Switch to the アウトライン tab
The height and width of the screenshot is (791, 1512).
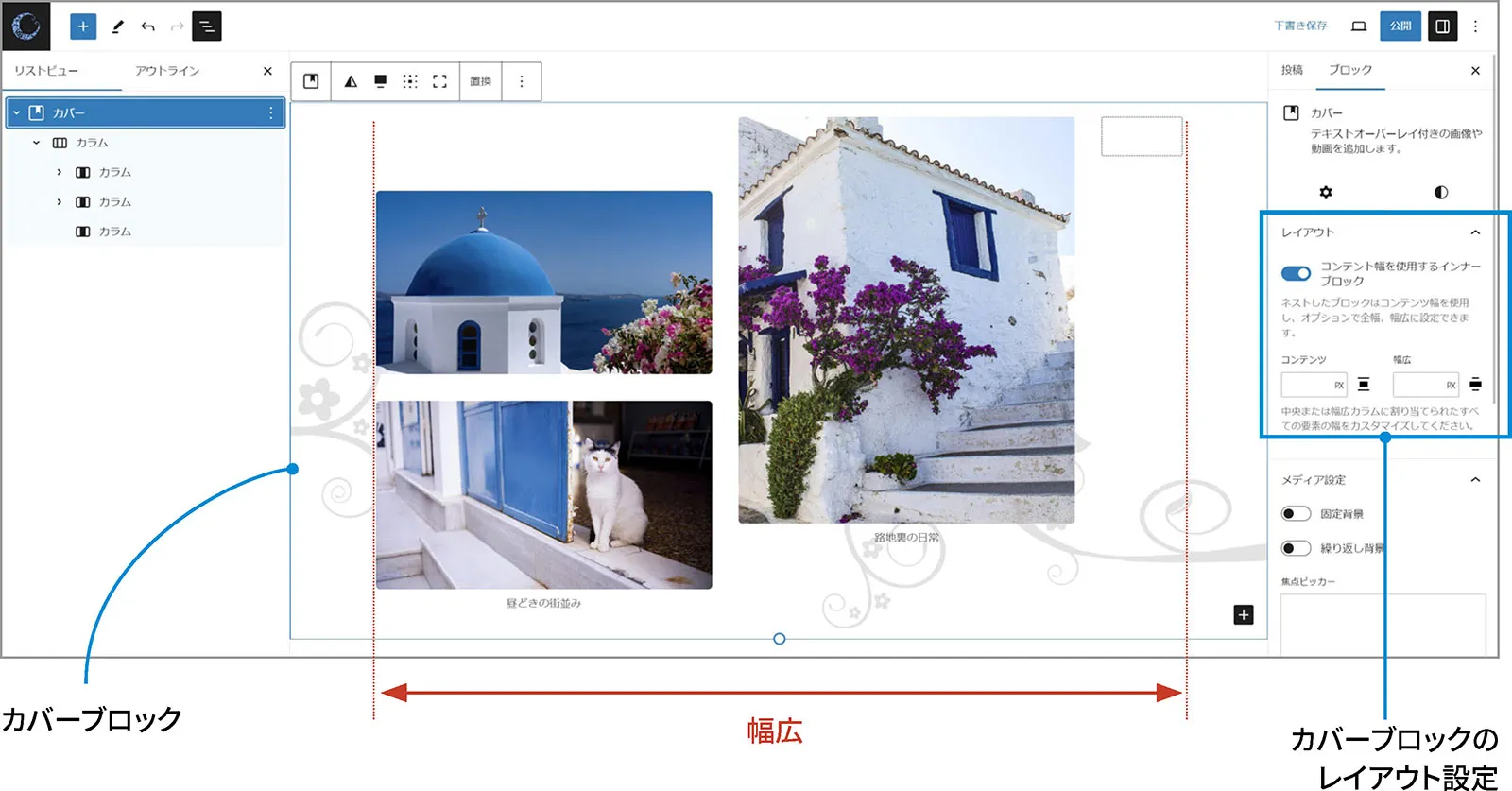pos(167,71)
